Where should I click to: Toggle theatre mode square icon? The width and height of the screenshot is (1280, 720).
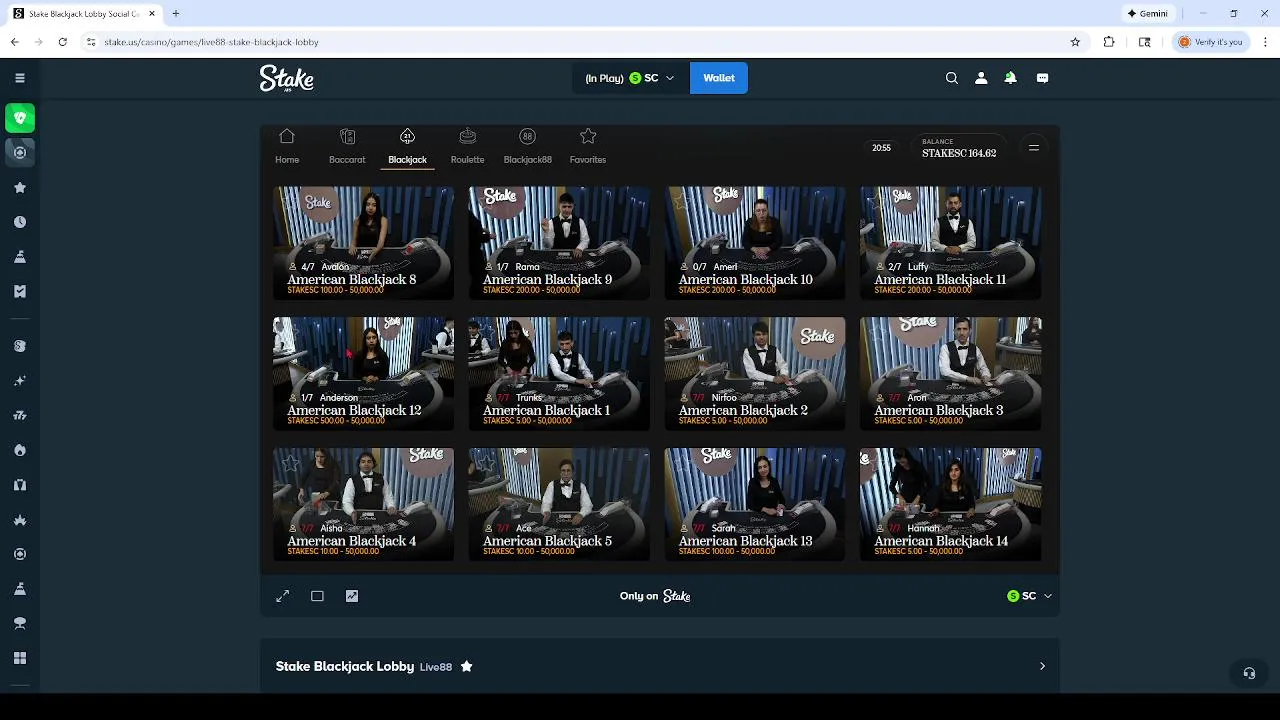point(317,596)
